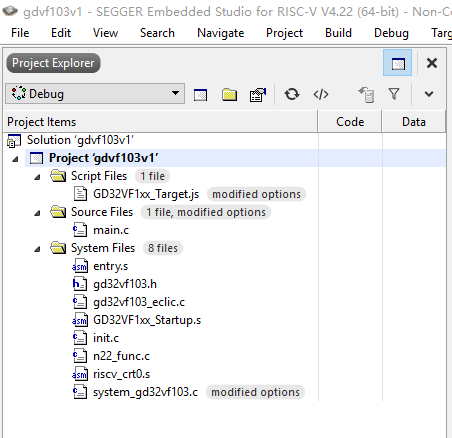Screen dimensions: 452x438
Task: Select the System Files folder label
Action: 103,248
